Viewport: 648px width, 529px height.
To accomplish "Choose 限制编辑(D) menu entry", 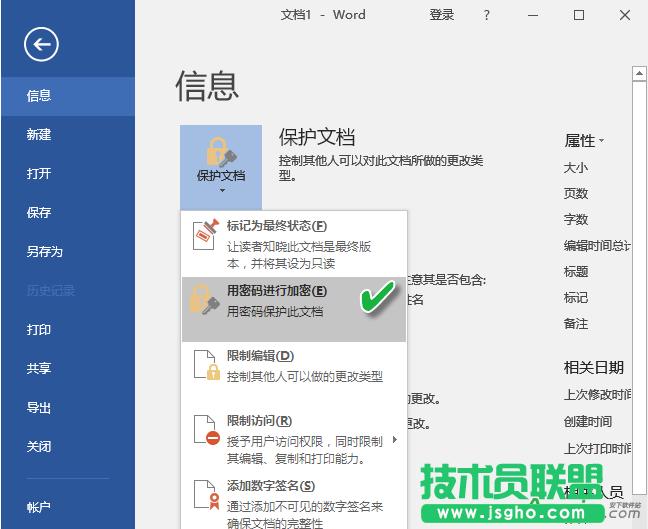I will pyautogui.click(x=260, y=356).
